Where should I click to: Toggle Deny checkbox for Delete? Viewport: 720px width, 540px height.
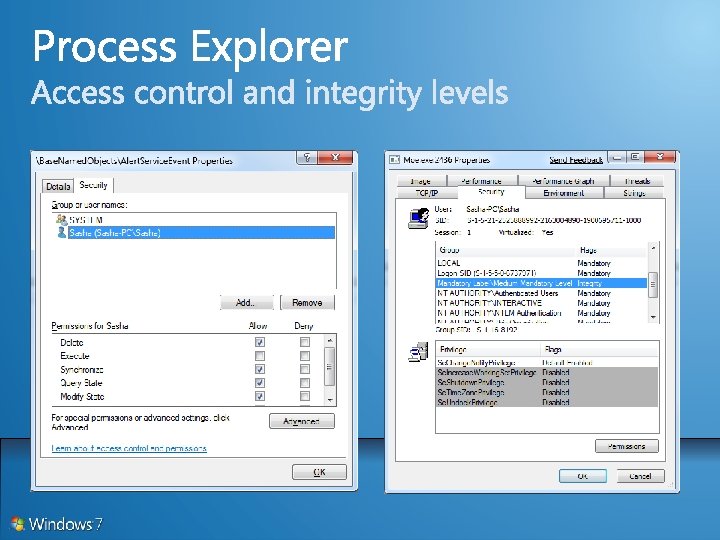coord(304,342)
